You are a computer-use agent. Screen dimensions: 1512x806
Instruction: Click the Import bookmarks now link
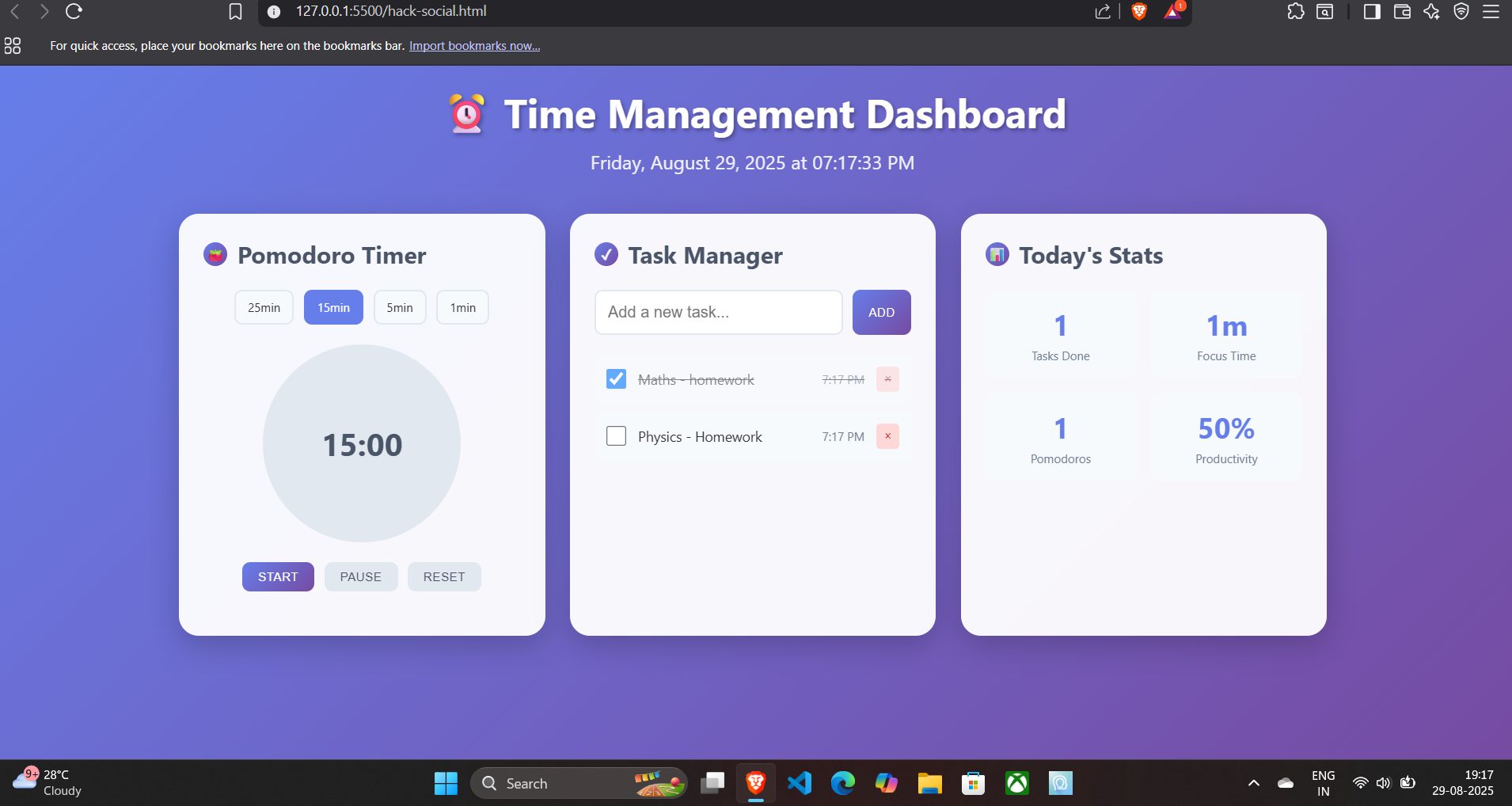click(x=473, y=45)
